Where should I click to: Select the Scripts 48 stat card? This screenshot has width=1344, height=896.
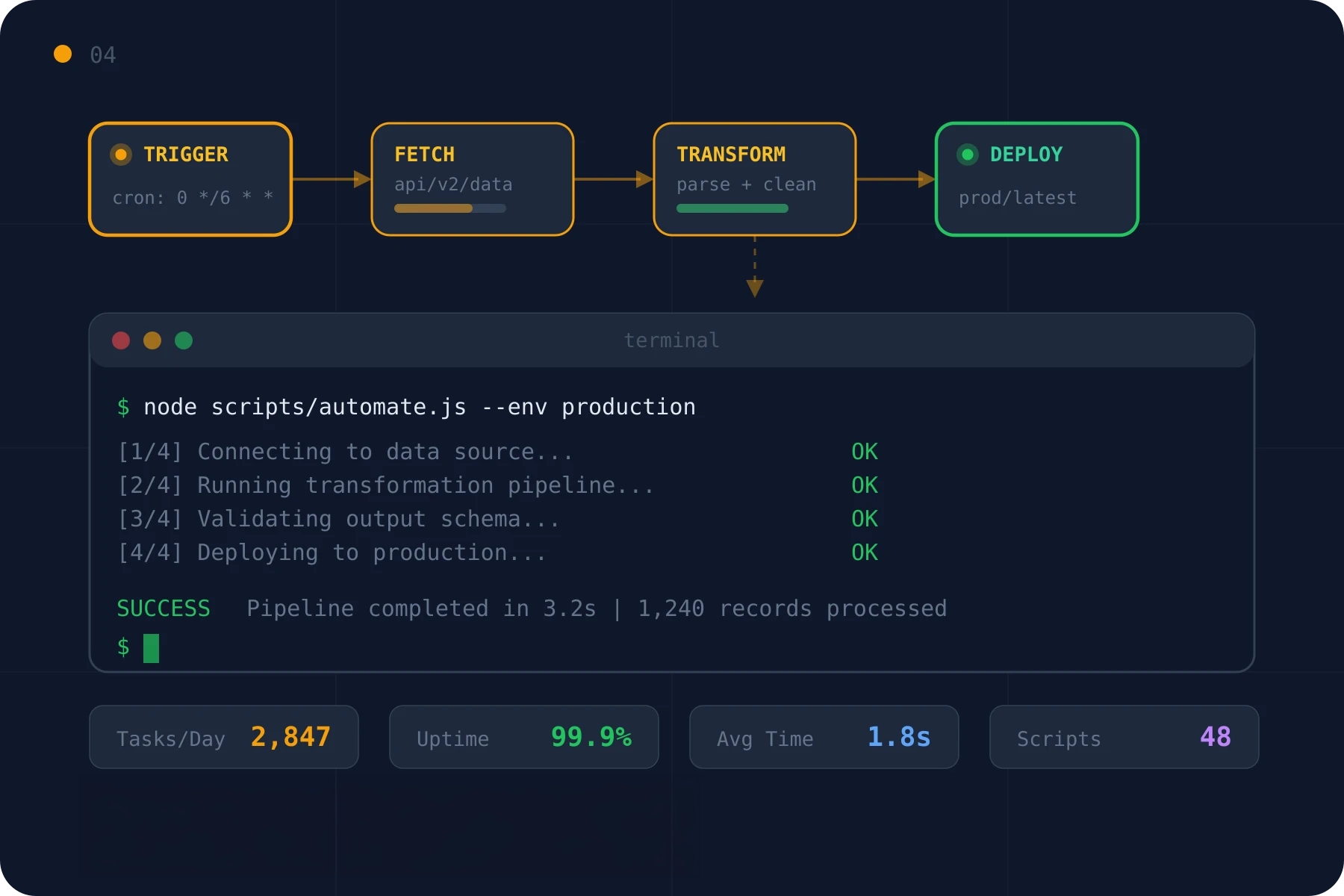(1124, 737)
